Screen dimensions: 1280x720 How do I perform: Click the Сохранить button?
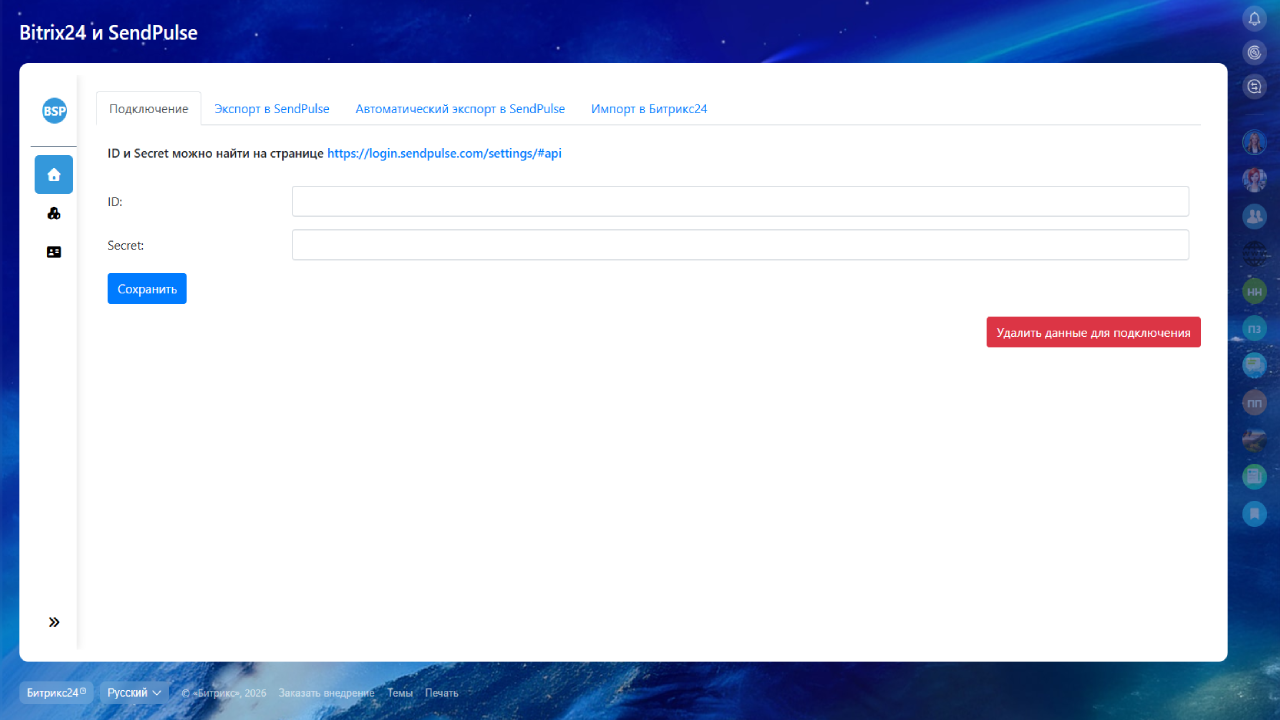[x=147, y=289]
